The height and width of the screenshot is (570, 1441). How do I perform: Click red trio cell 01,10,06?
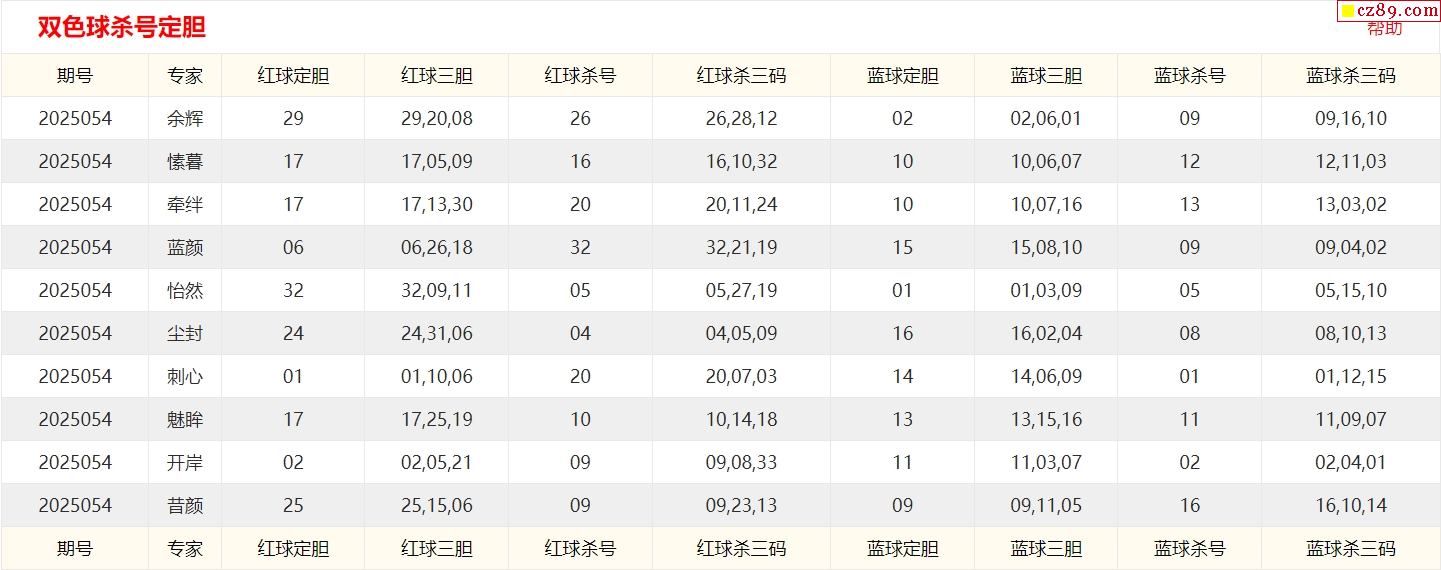(437, 376)
